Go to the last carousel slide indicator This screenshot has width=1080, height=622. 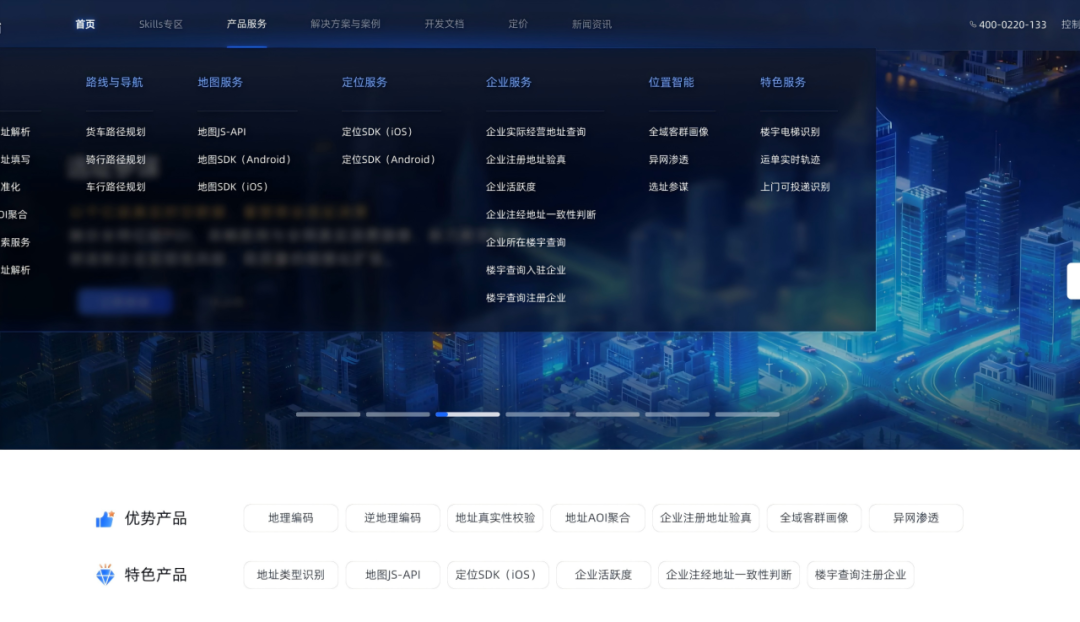(747, 415)
